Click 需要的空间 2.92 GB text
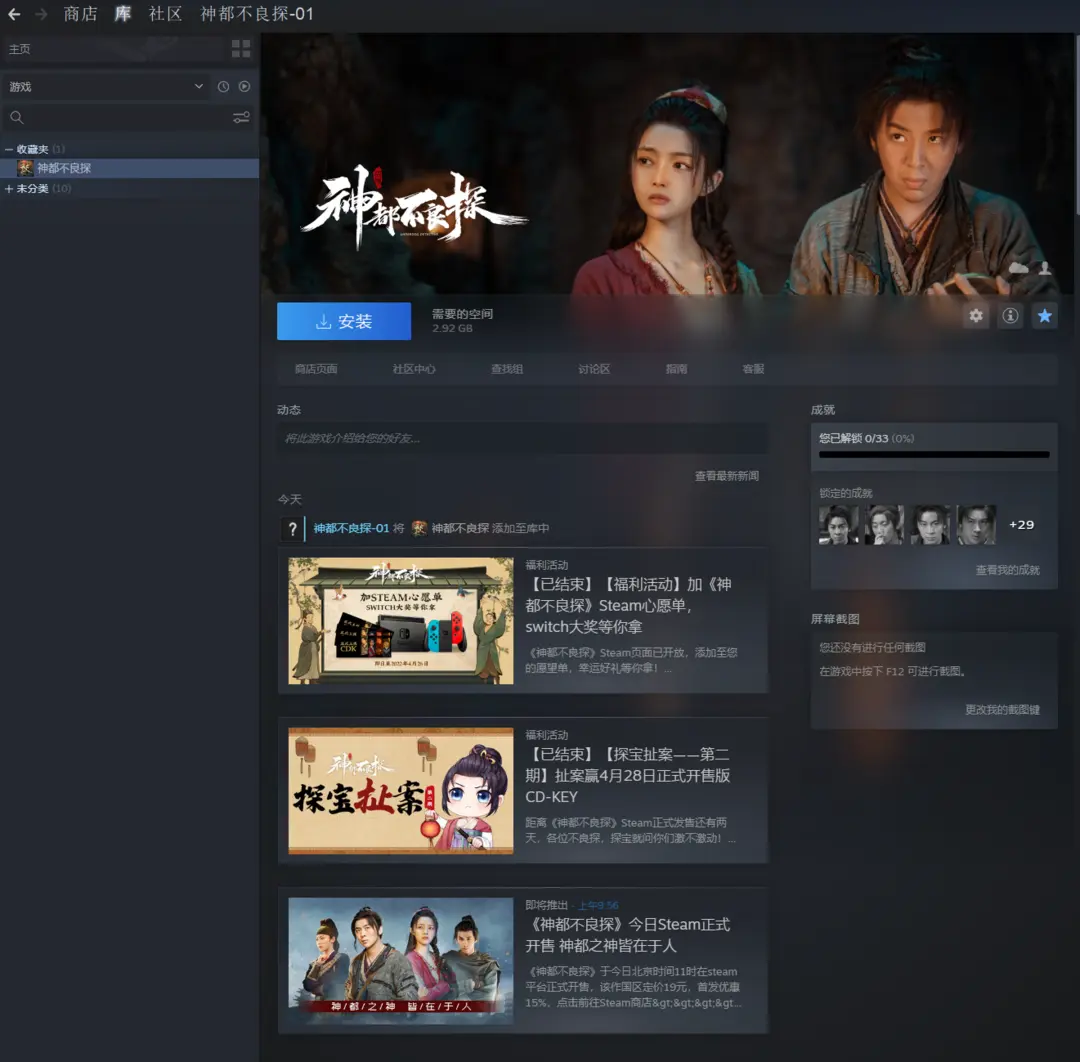The width and height of the screenshot is (1080, 1062). click(x=462, y=321)
